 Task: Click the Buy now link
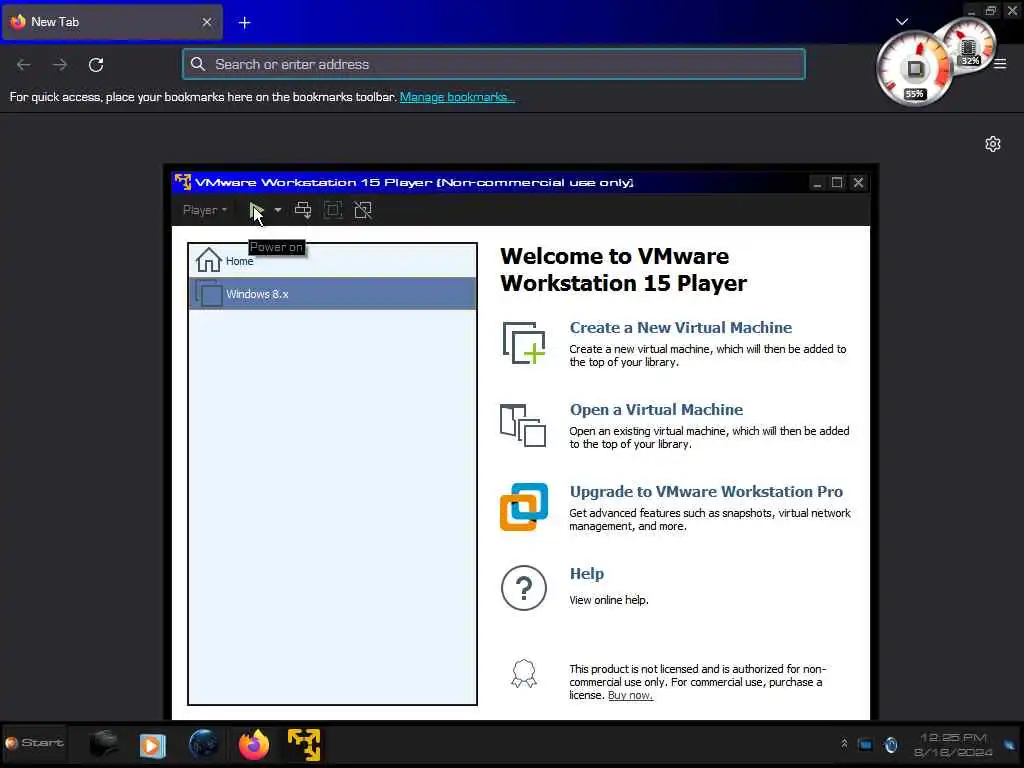(x=630, y=696)
